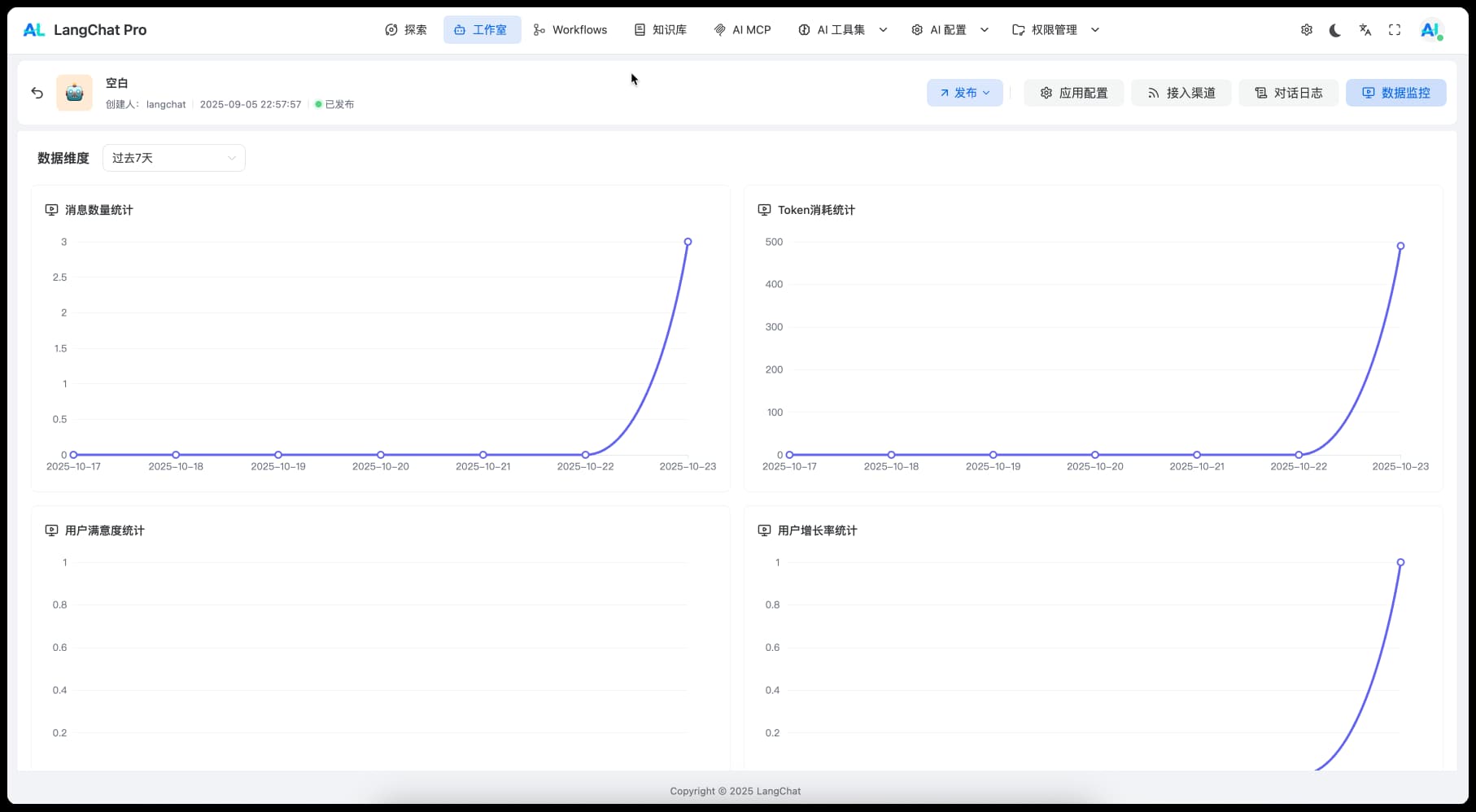The height and width of the screenshot is (812, 1476).
Task: Open the settings gear icon in header
Action: pyautogui.click(x=1306, y=30)
